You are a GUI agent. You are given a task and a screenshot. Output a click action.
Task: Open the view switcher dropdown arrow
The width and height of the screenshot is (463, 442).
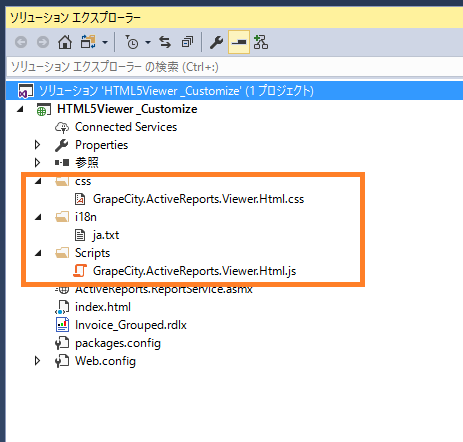105,42
